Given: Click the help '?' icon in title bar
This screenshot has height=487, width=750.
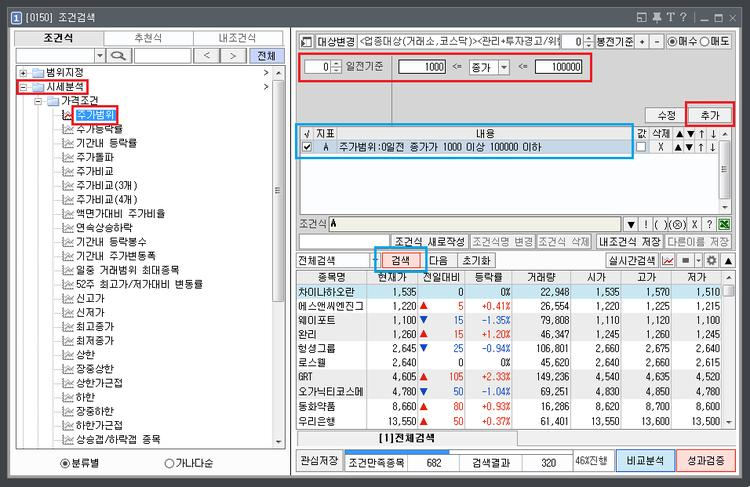Looking at the screenshot, I should click(683, 17).
